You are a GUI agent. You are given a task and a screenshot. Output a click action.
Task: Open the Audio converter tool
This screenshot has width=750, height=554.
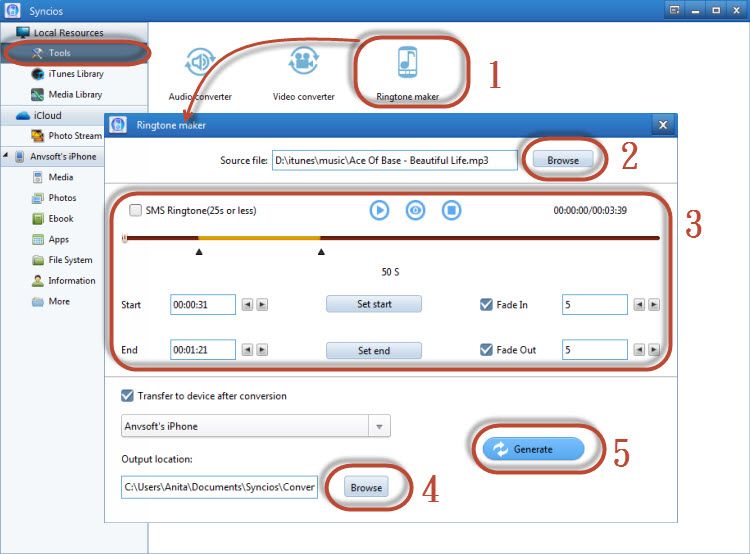tap(200, 74)
